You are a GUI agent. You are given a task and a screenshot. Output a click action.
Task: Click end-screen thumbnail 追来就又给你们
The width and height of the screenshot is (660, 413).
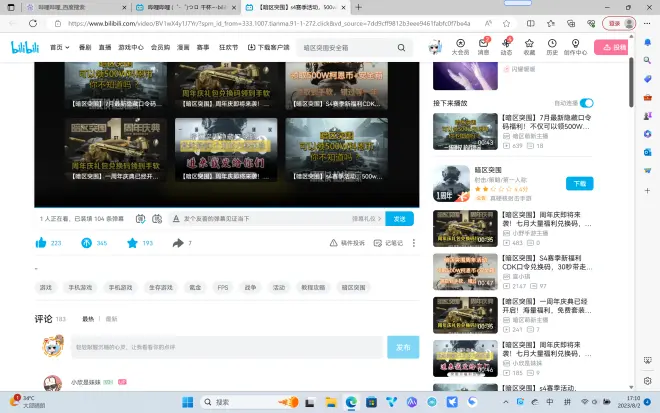click(x=226, y=150)
